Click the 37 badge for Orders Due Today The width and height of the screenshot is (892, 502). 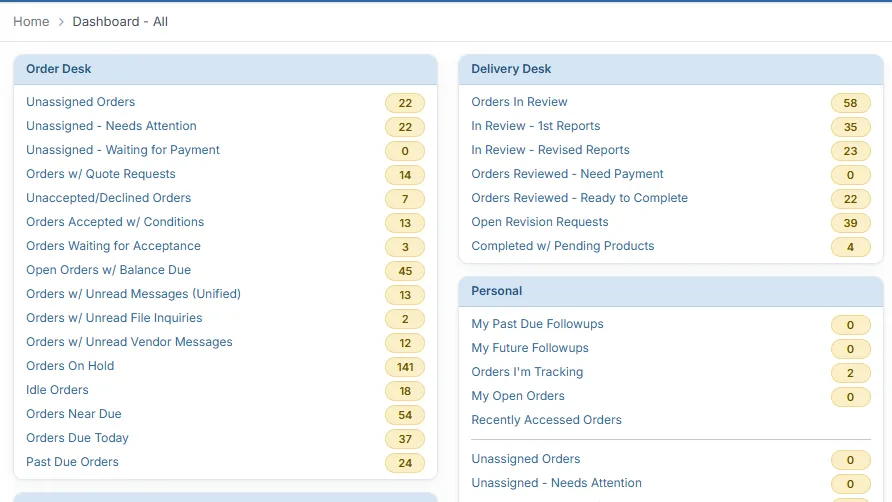coord(405,439)
